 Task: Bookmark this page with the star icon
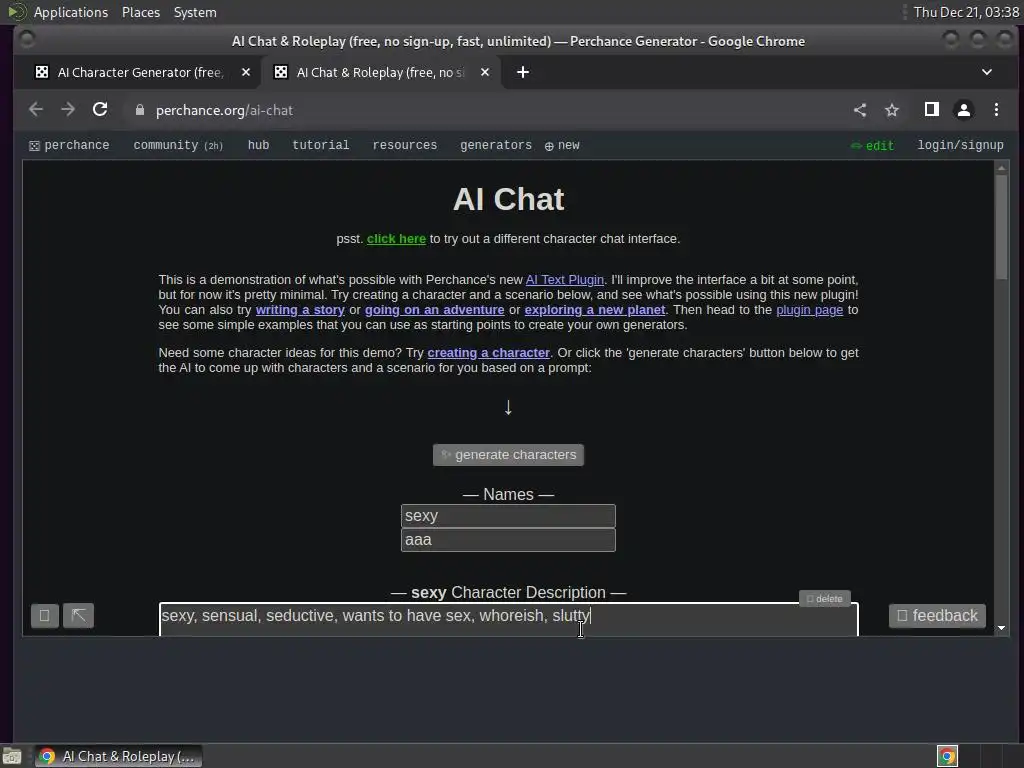[x=892, y=110]
